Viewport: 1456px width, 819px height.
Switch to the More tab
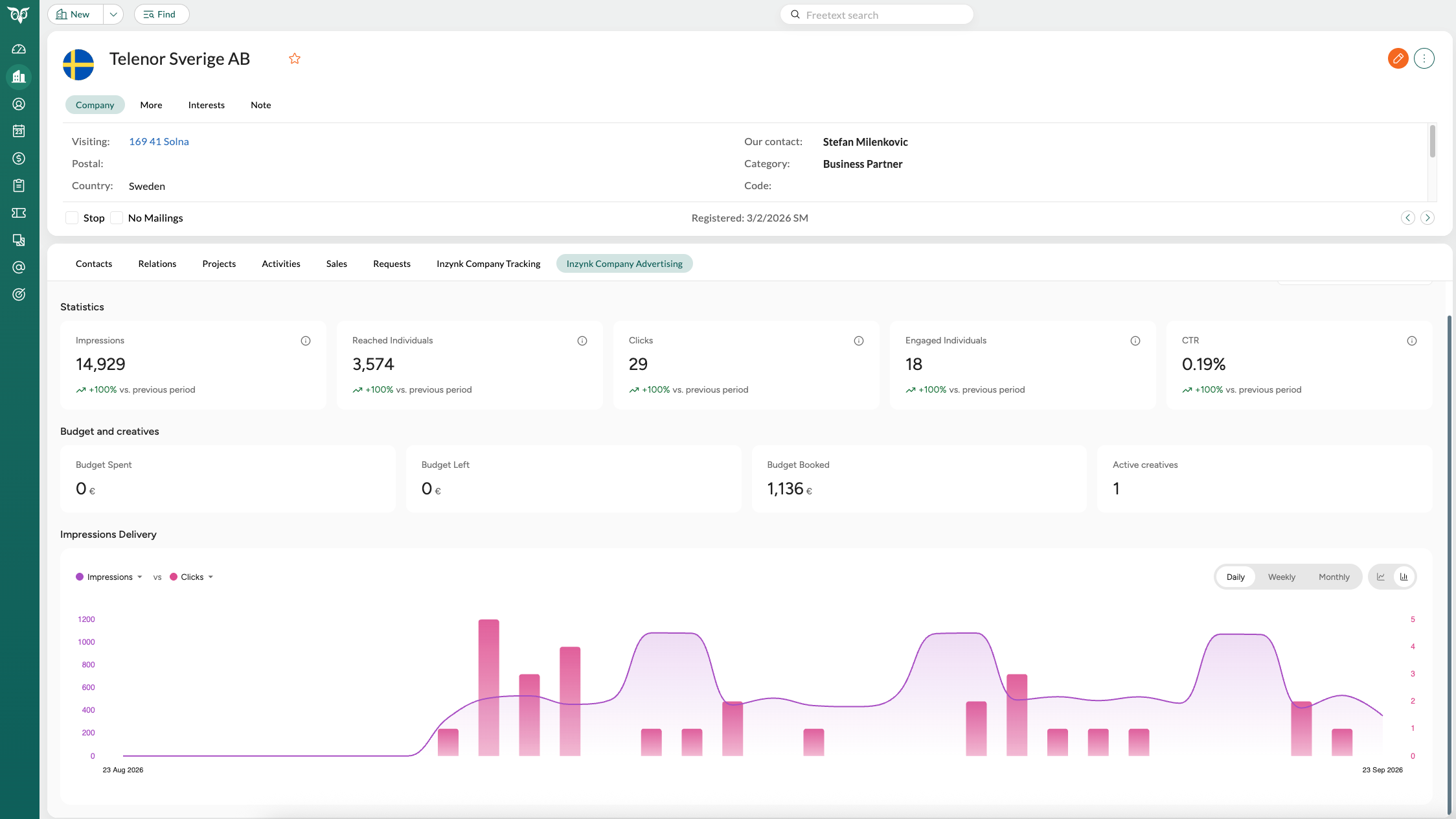[x=152, y=105]
